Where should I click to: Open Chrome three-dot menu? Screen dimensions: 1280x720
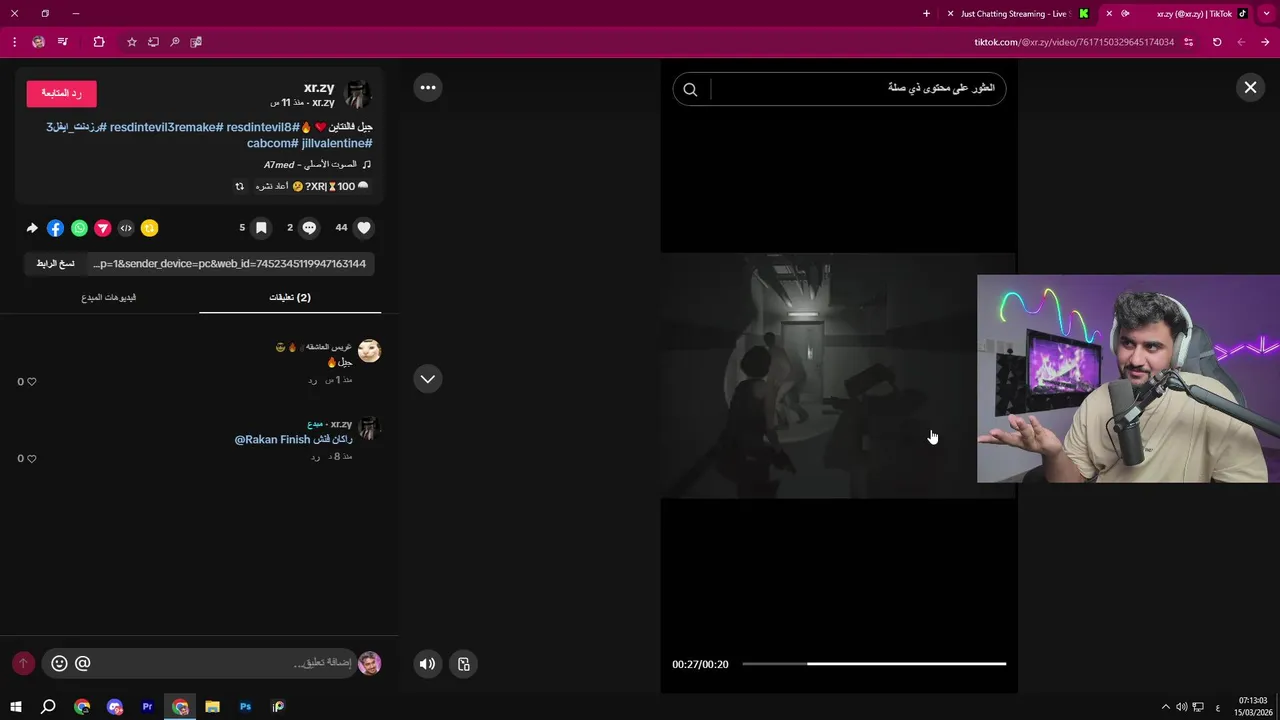[x=14, y=42]
